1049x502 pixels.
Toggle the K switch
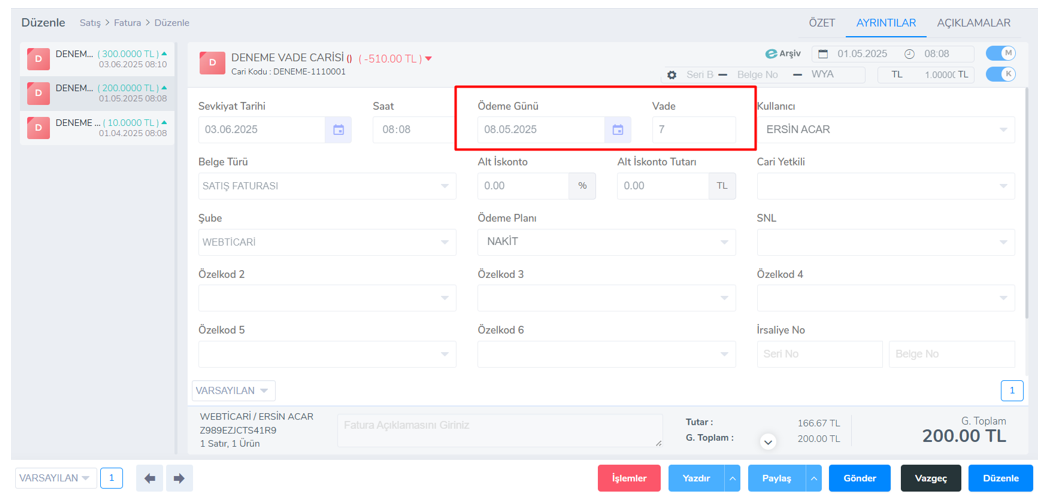pos(1000,75)
